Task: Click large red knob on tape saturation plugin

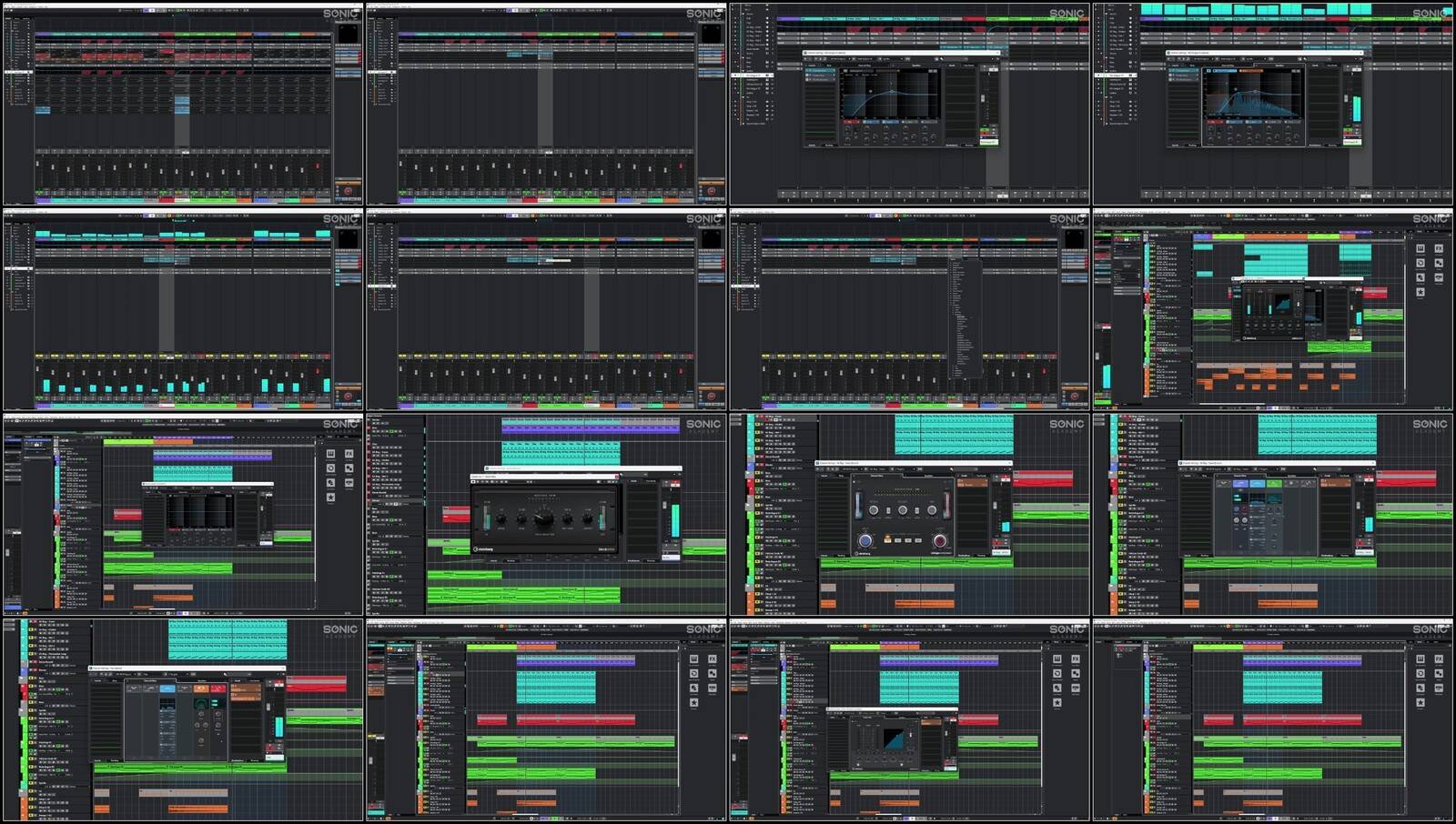Action: click(x=940, y=540)
